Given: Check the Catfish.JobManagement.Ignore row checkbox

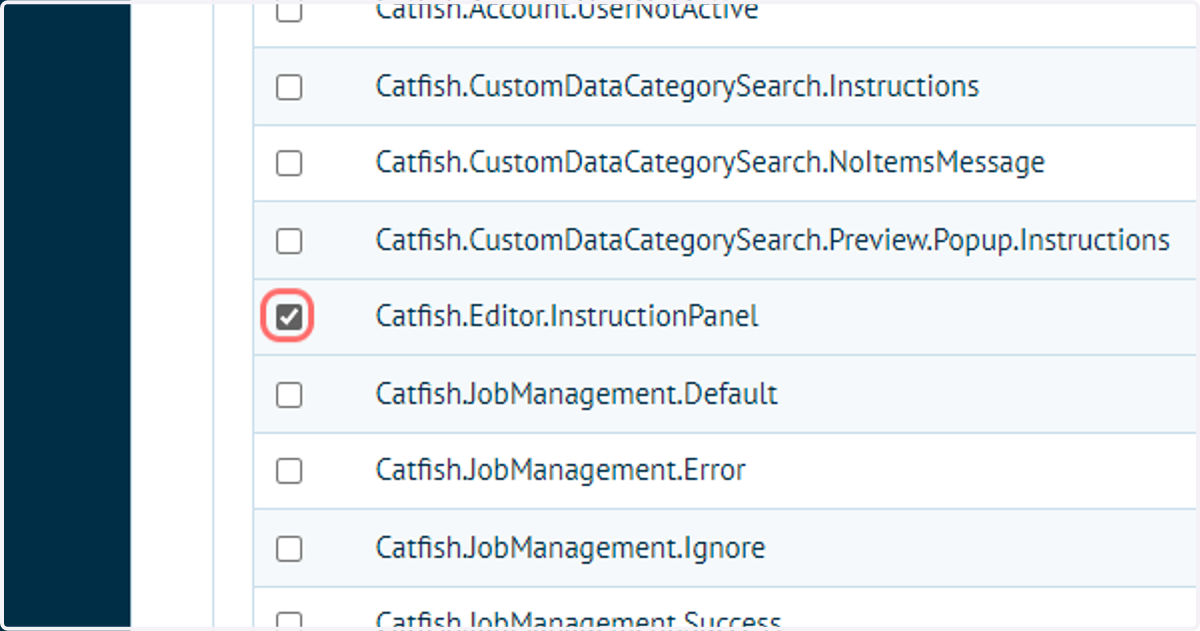Looking at the screenshot, I should 289,548.
